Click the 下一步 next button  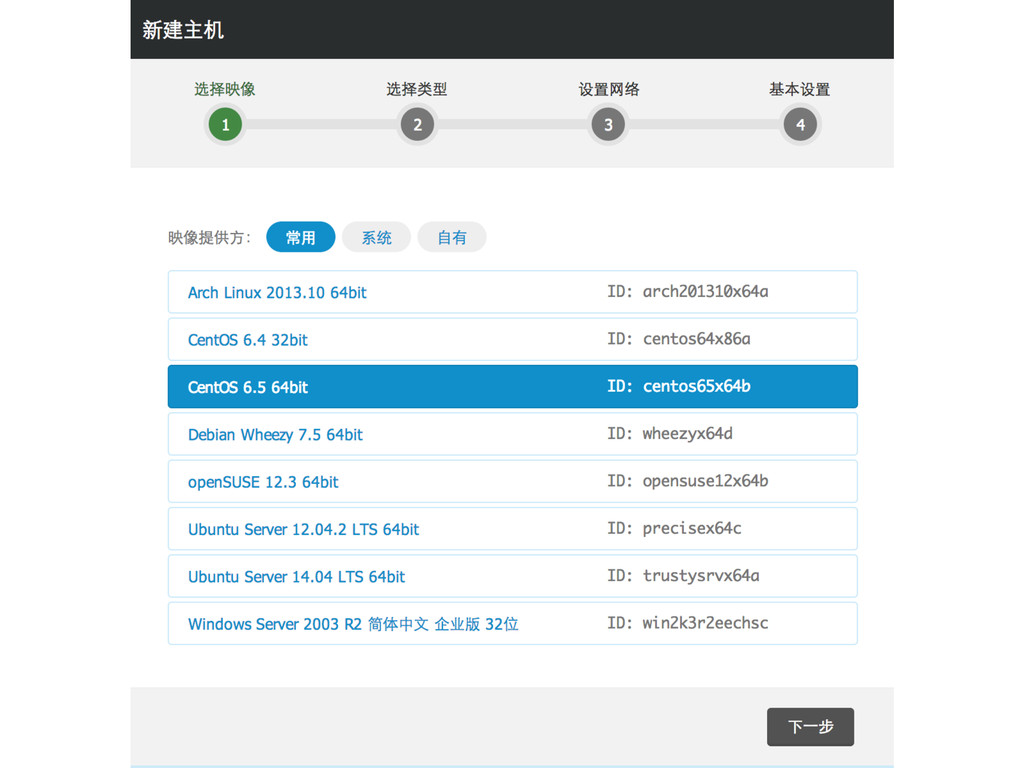[810, 727]
